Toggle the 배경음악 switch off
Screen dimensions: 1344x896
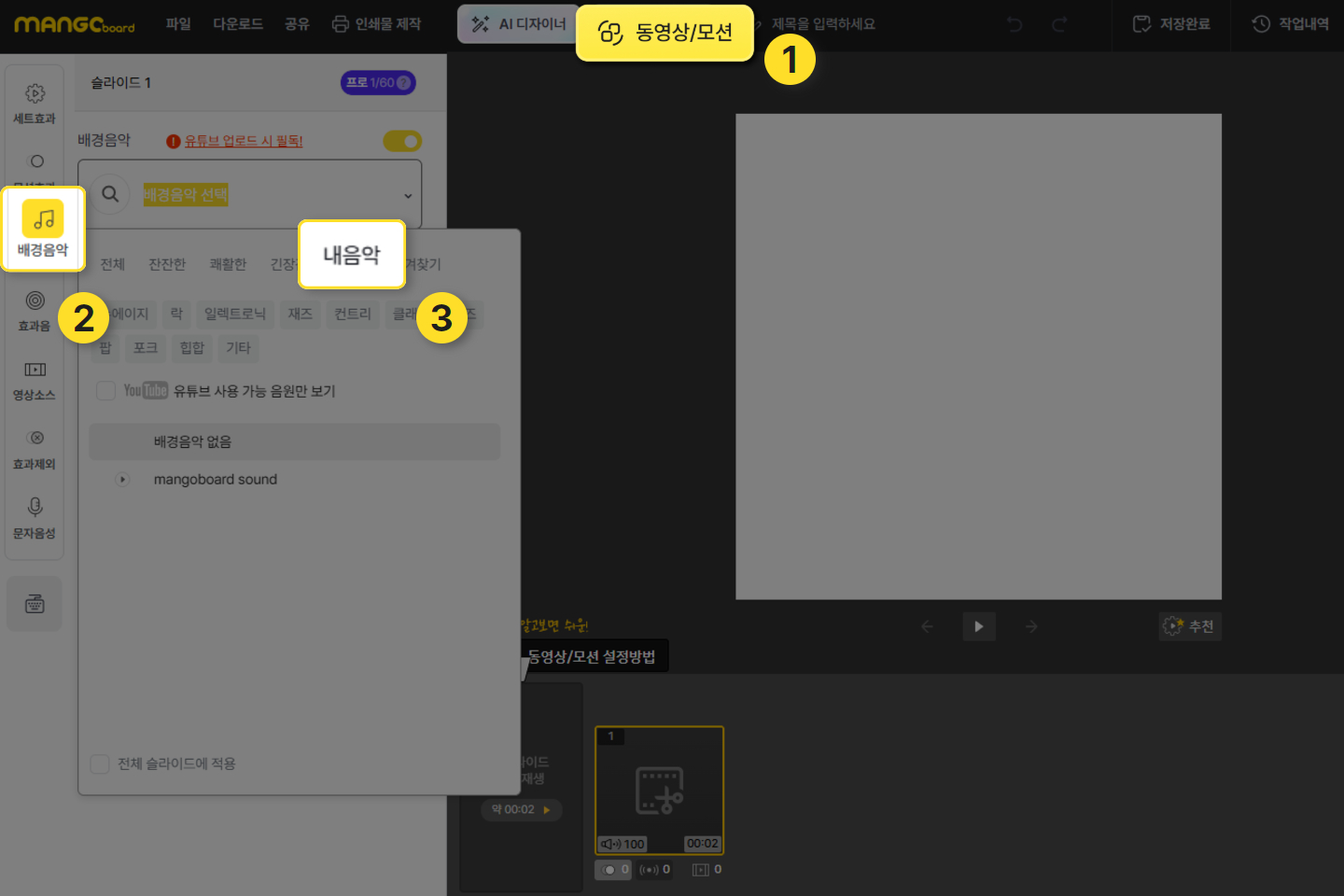402,141
